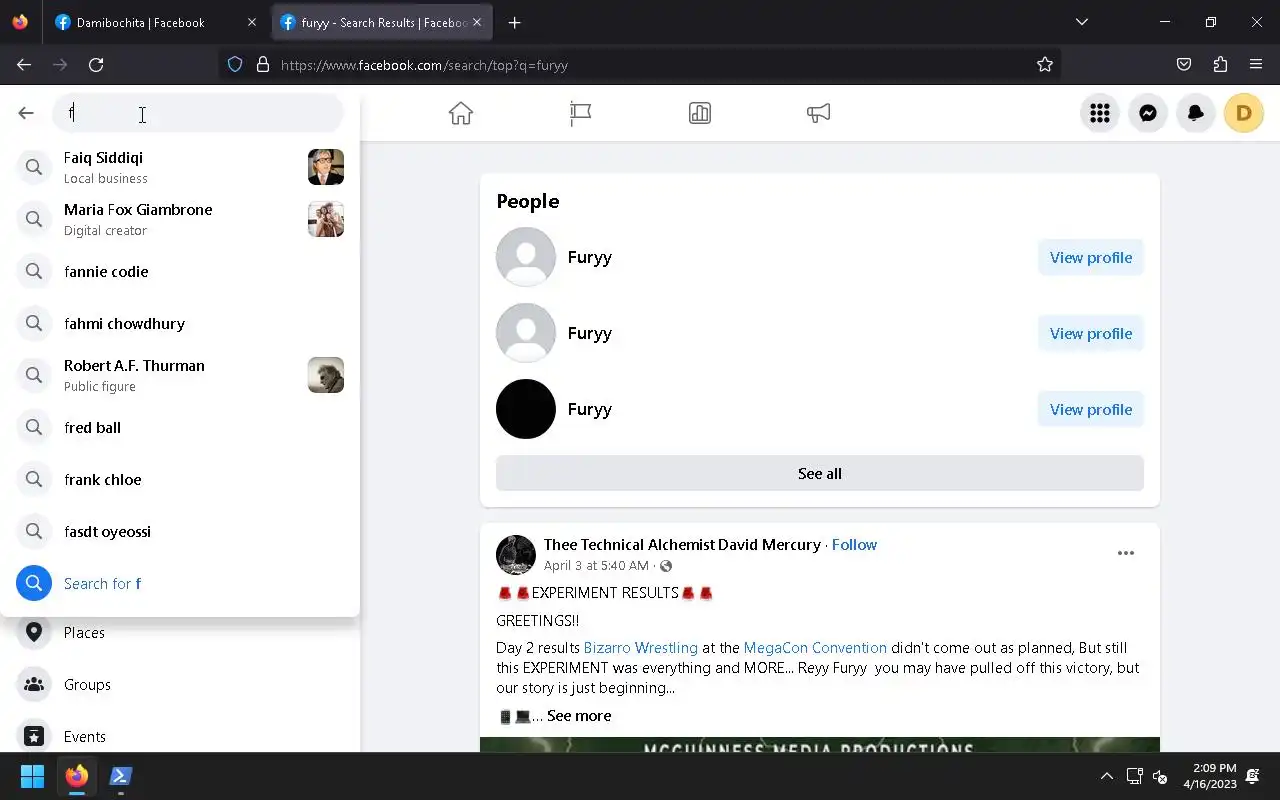The width and height of the screenshot is (1280, 800).
Task: Bookmark this page with the star icon
Action: click(x=1045, y=64)
